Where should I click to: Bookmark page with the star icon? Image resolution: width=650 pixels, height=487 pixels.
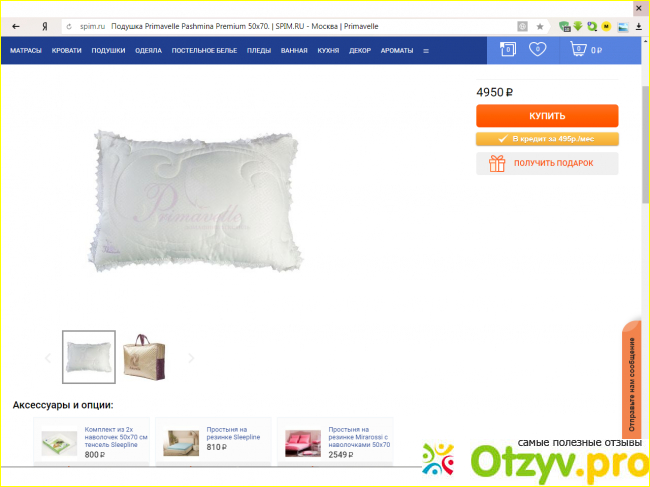pos(540,27)
